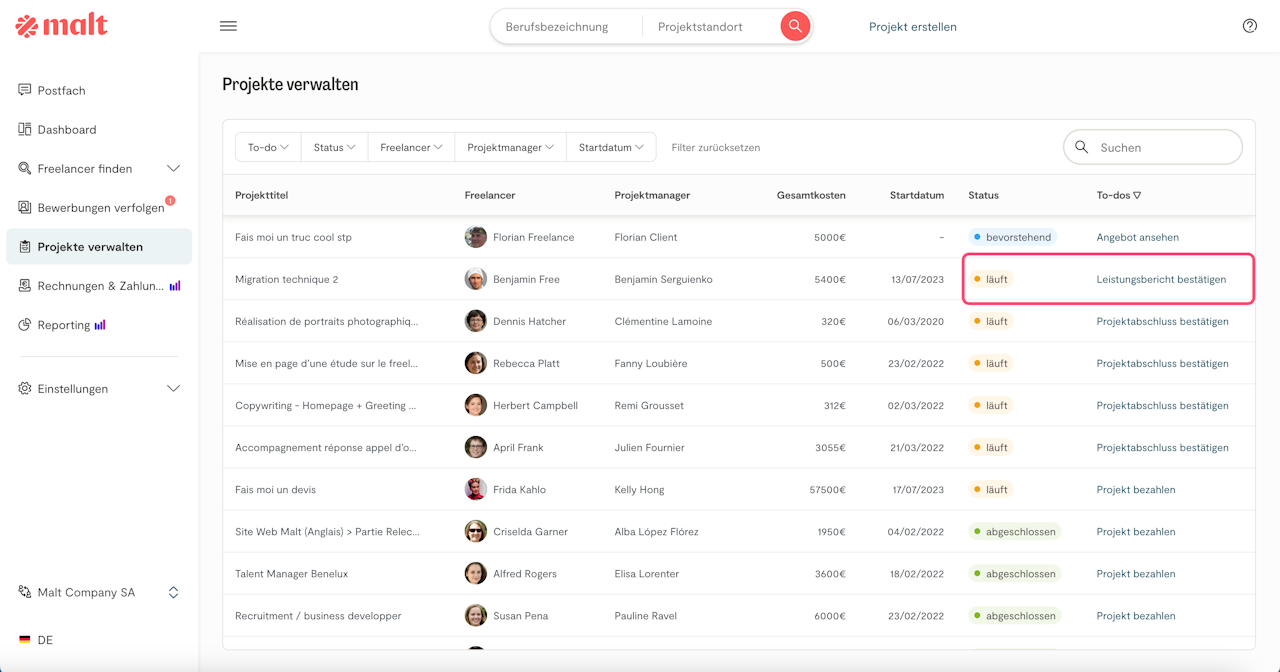Click the Postfach inbox icon
The height and width of the screenshot is (672, 1280).
coord(25,90)
